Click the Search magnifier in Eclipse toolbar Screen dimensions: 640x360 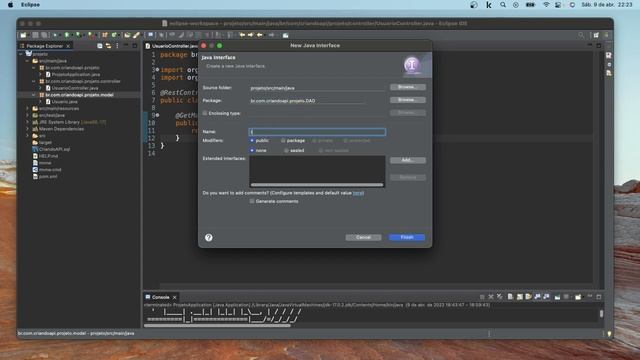pos(581,35)
